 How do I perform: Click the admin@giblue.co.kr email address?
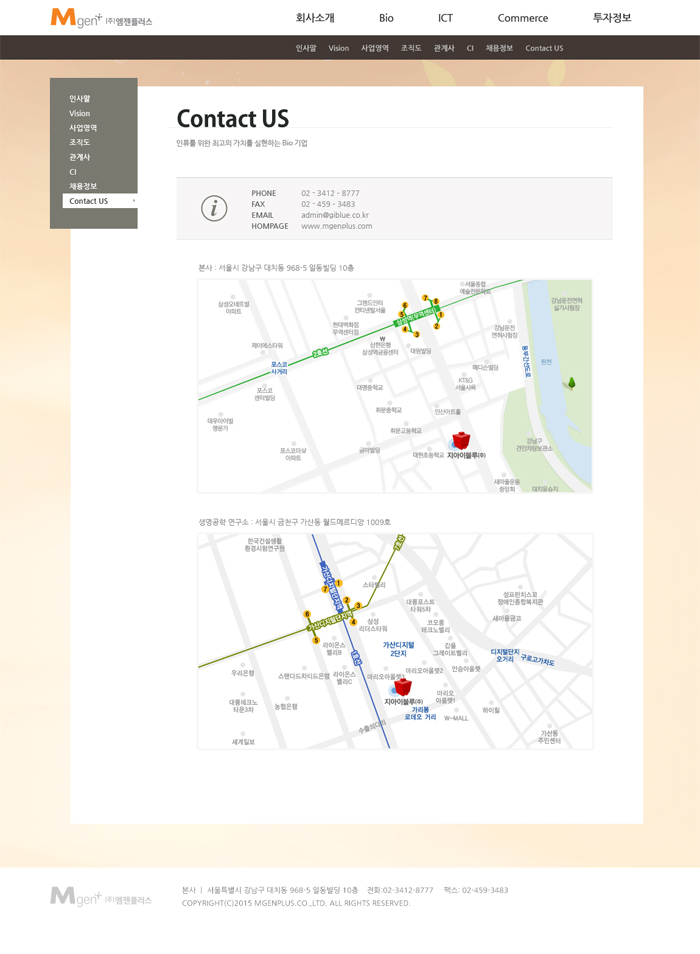tap(335, 215)
